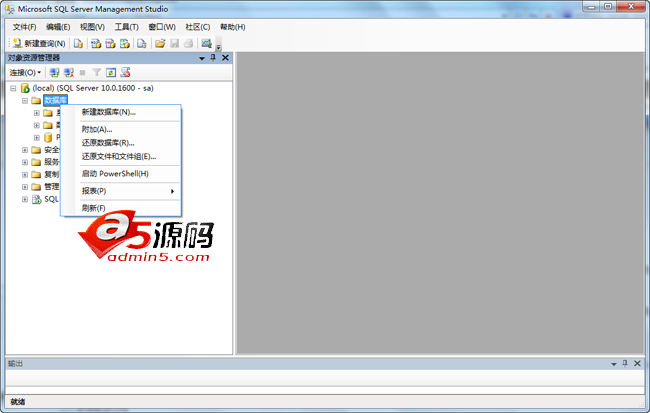The image size is (650, 413).
Task: Click the save floppy disk icon
Action: pyautogui.click(x=175, y=43)
